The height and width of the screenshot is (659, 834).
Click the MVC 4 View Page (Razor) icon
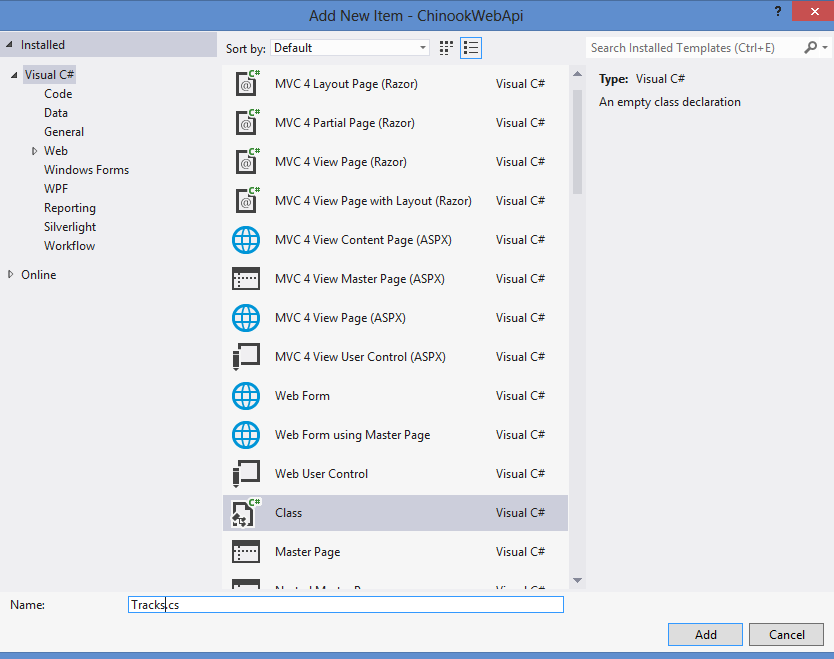(x=247, y=162)
